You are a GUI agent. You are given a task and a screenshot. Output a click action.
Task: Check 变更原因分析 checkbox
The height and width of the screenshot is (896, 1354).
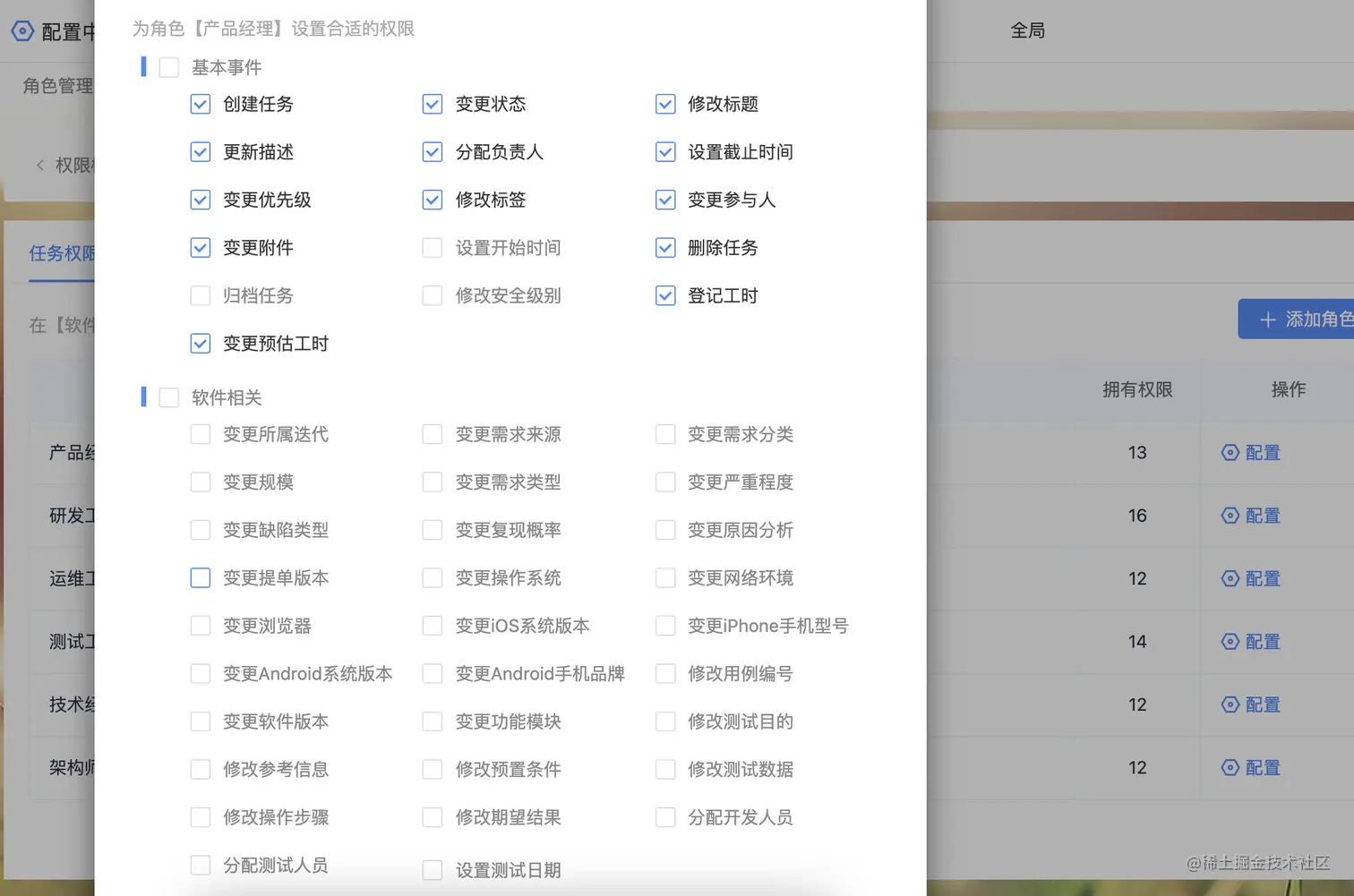[665, 530]
